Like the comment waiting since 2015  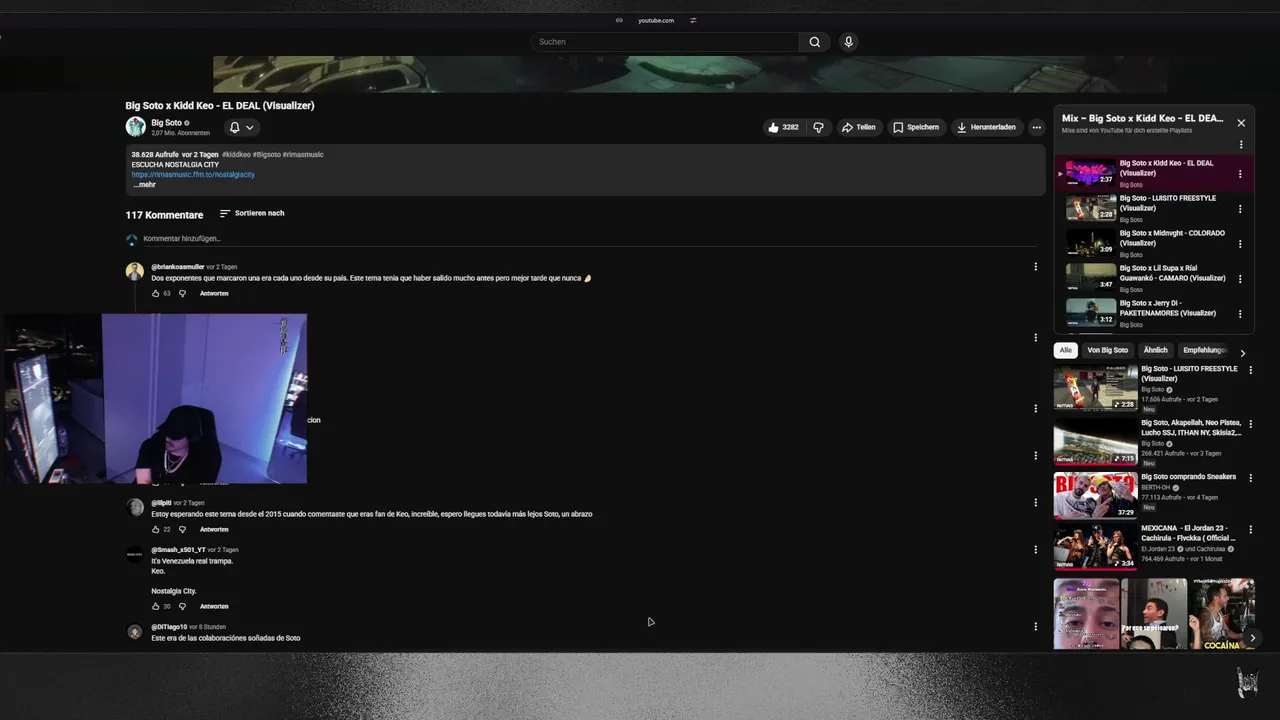[156, 530]
